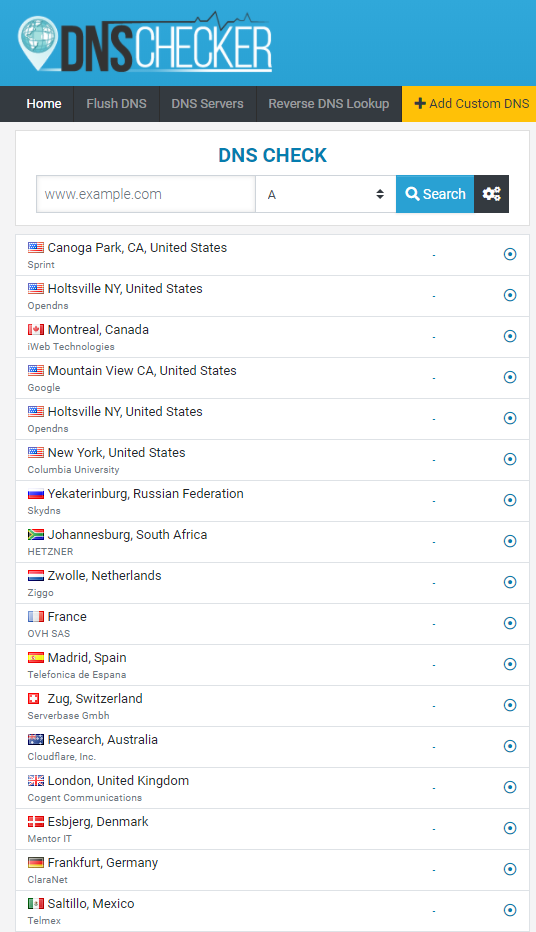Click the DNS CHECK heading

tap(272, 155)
